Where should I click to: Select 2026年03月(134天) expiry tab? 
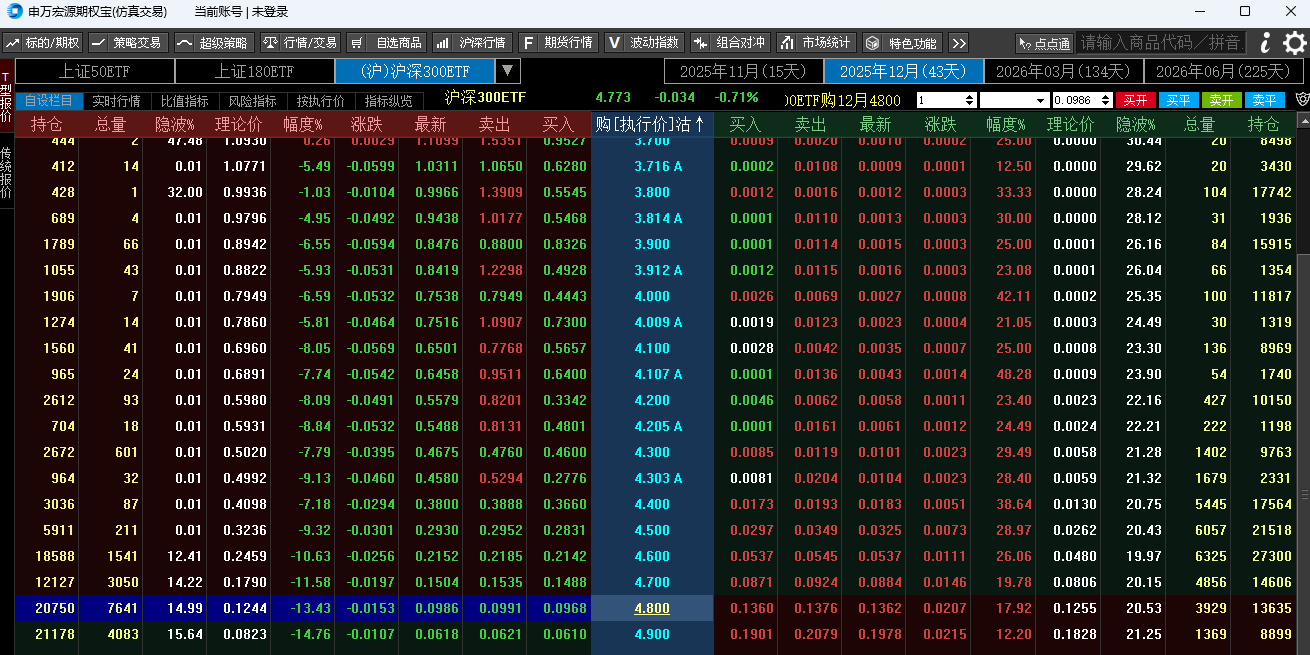tap(1063, 71)
